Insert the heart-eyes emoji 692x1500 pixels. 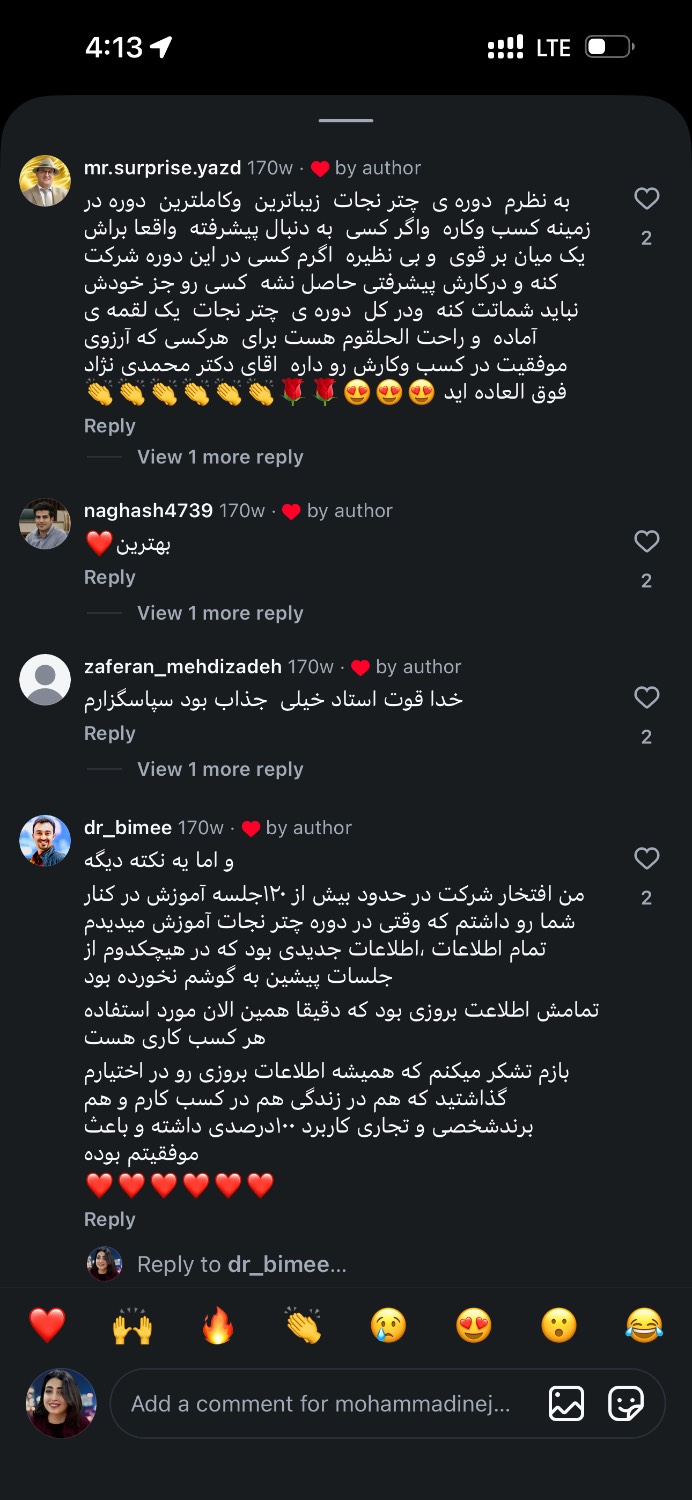pyautogui.click(x=473, y=1326)
